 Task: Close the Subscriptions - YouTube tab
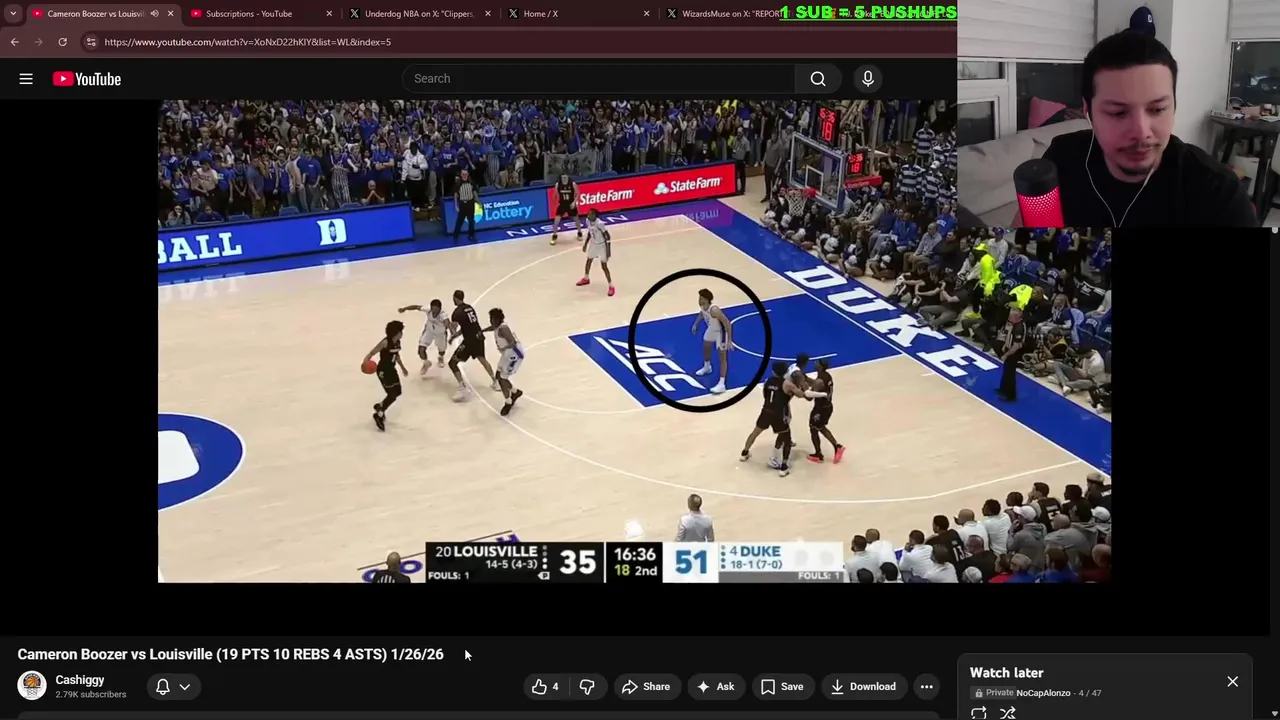pyautogui.click(x=329, y=14)
